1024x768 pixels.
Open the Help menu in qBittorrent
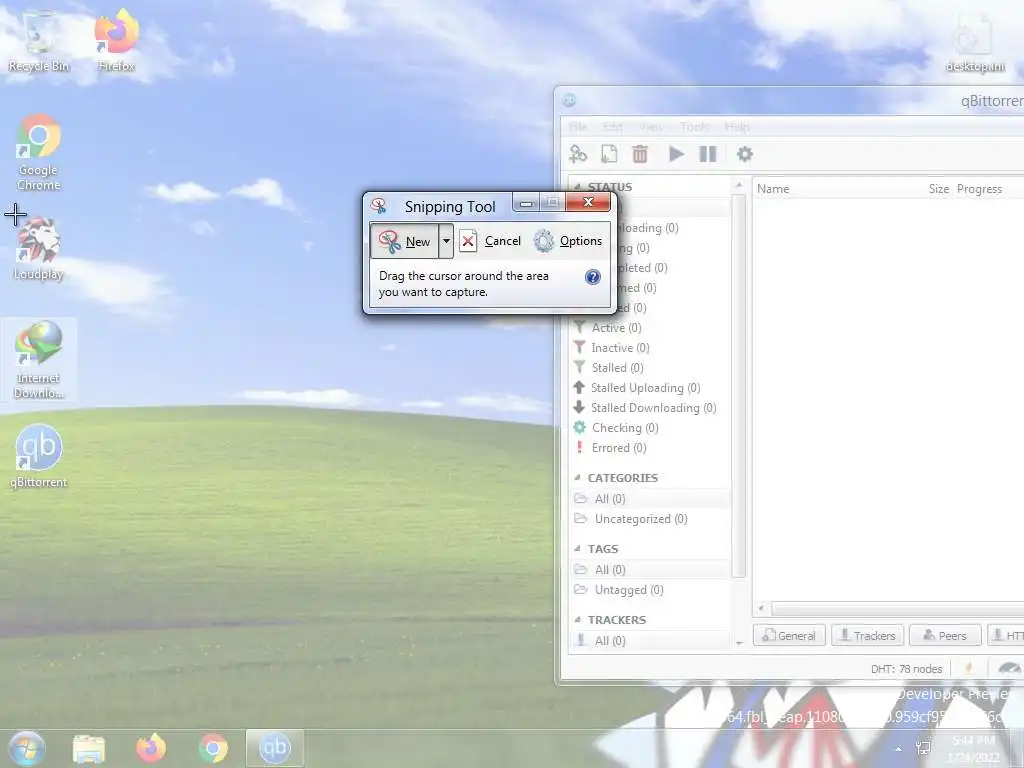(x=737, y=126)
